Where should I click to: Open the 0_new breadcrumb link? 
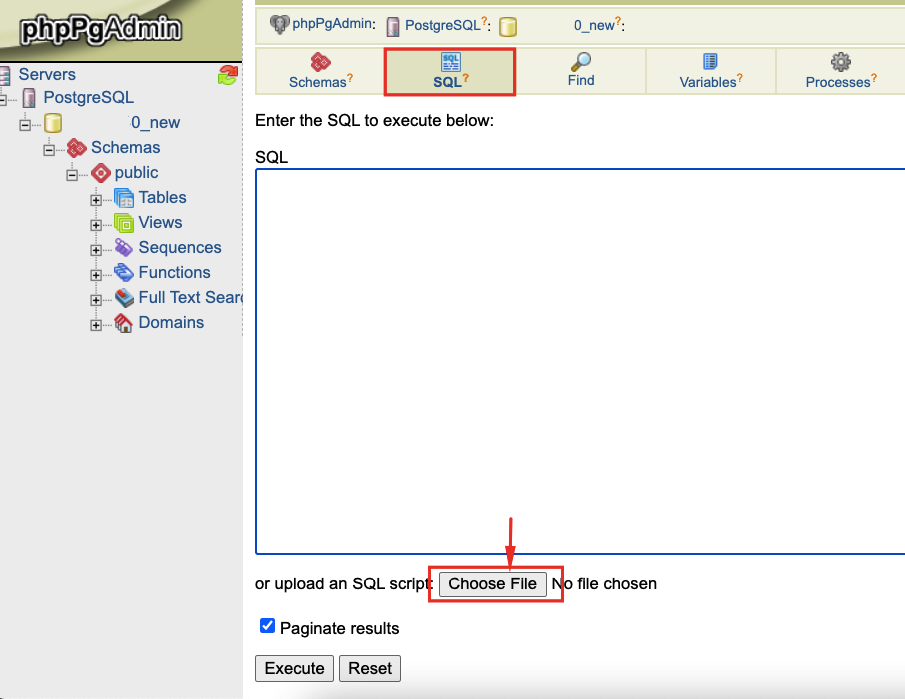pyautogui.click(x=594, y=25)
